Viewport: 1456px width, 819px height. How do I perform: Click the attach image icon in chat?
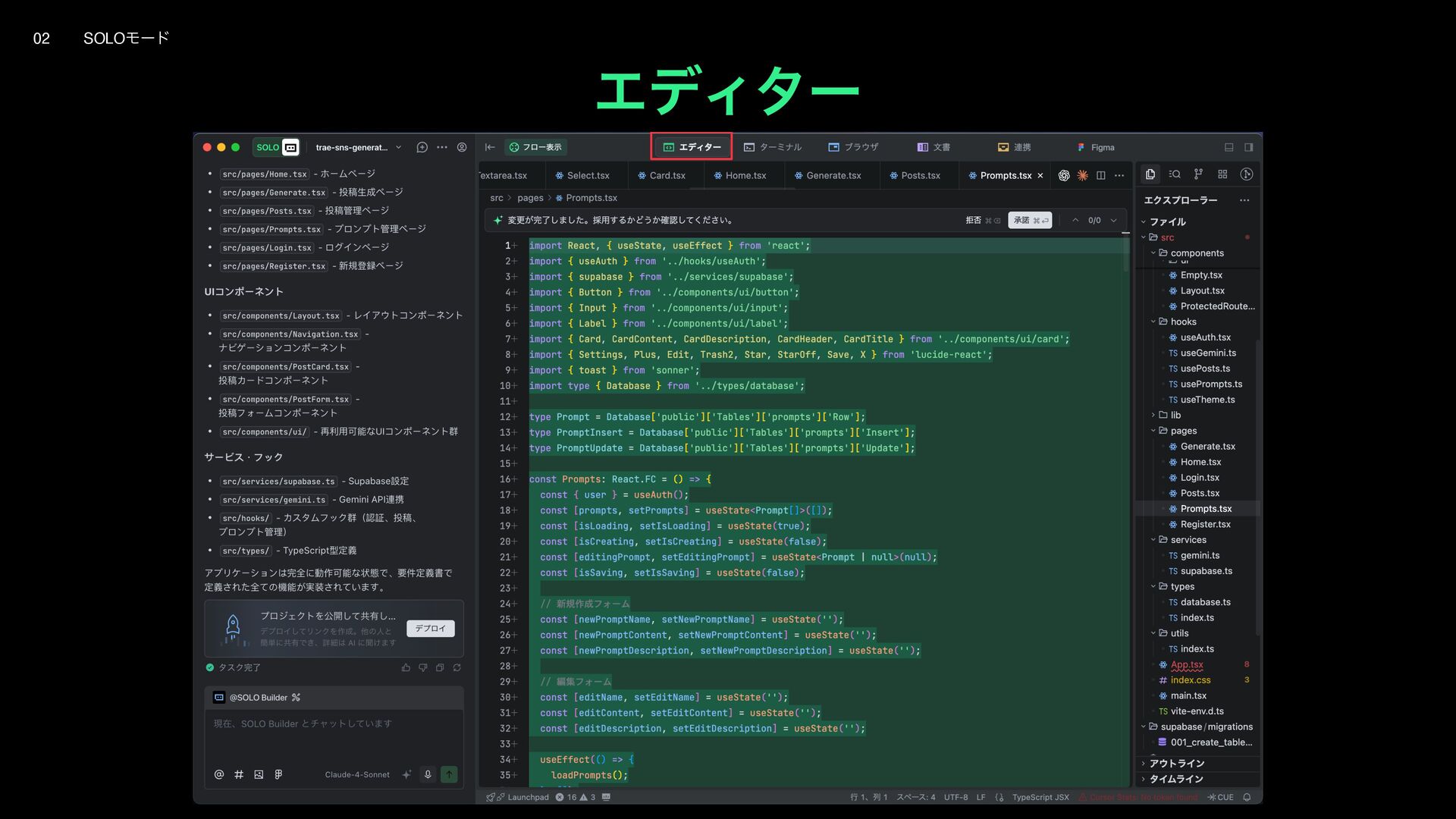pos(259,774)
